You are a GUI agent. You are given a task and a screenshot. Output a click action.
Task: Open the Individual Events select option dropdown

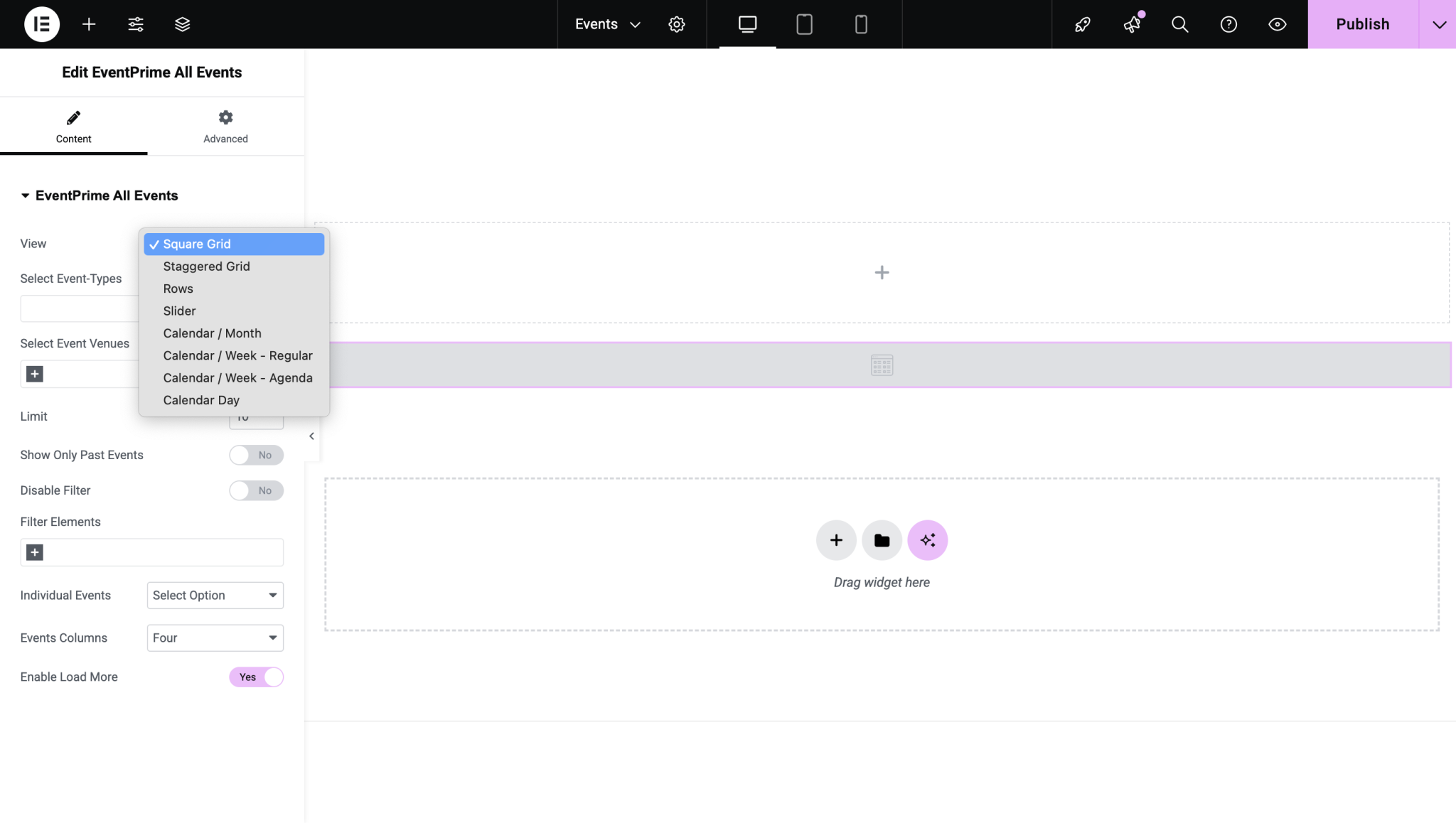pyautogui.click(x=214, y=595)
